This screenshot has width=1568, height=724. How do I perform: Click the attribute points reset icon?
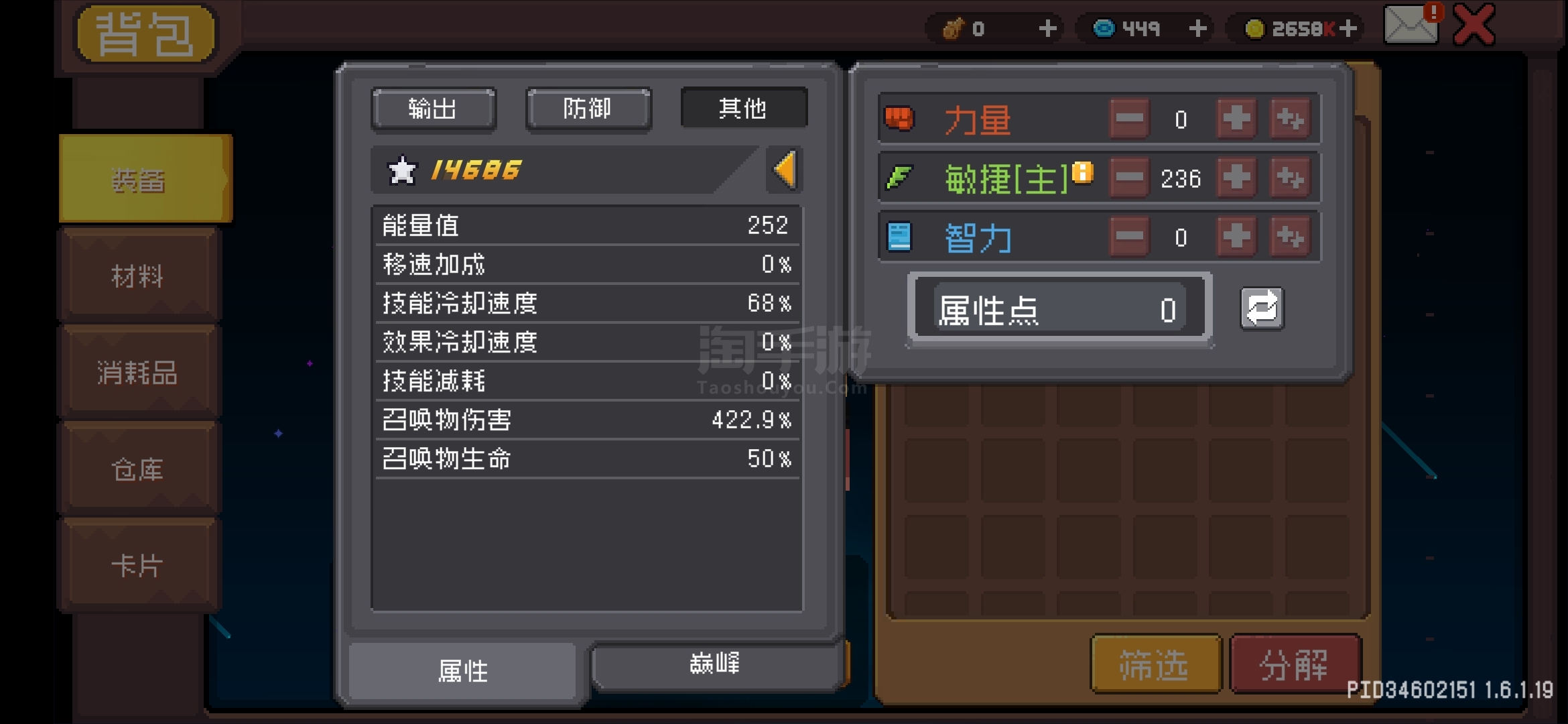tap(1262, 309)
